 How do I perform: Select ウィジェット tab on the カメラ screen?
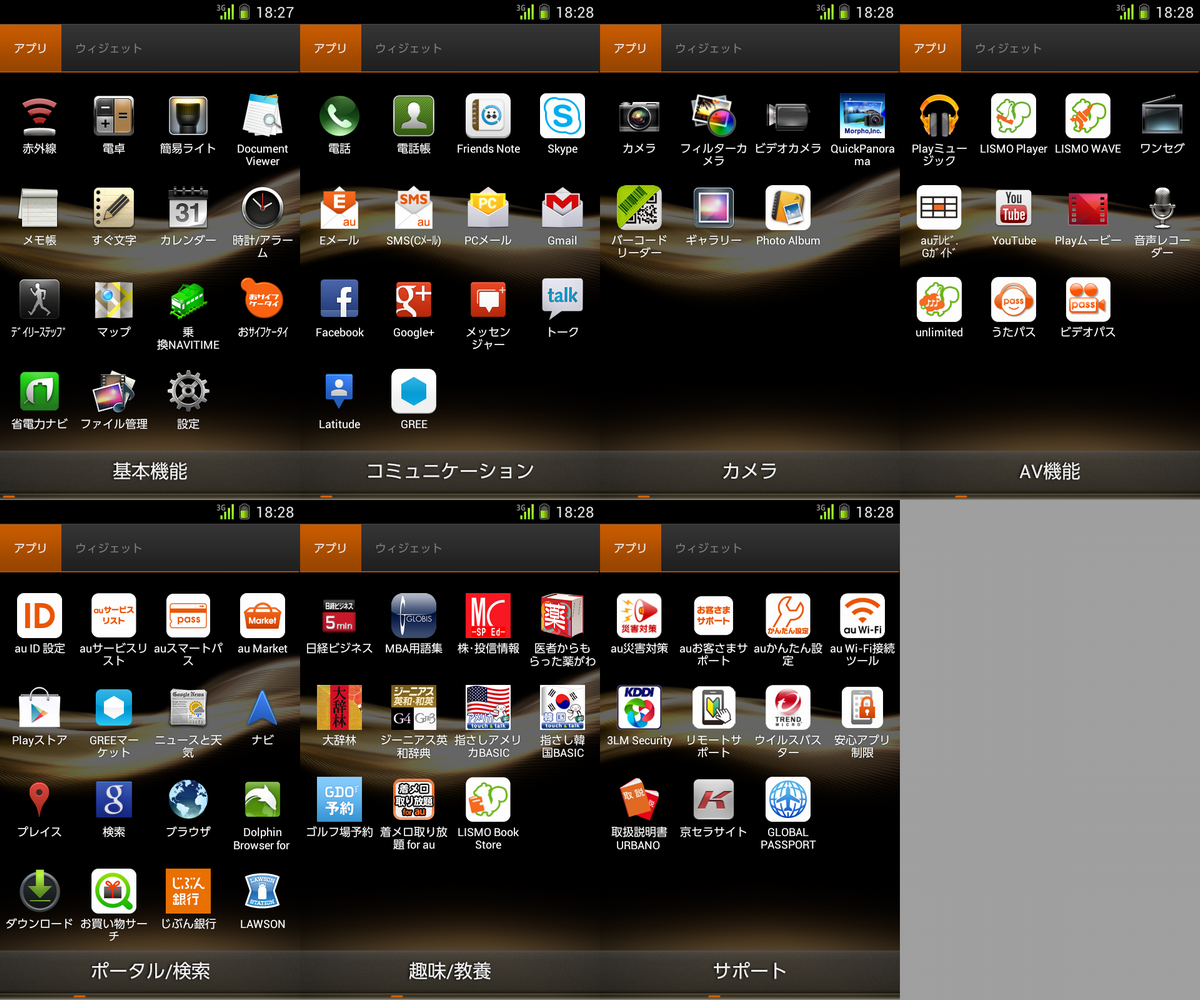(x=708, y=48)
